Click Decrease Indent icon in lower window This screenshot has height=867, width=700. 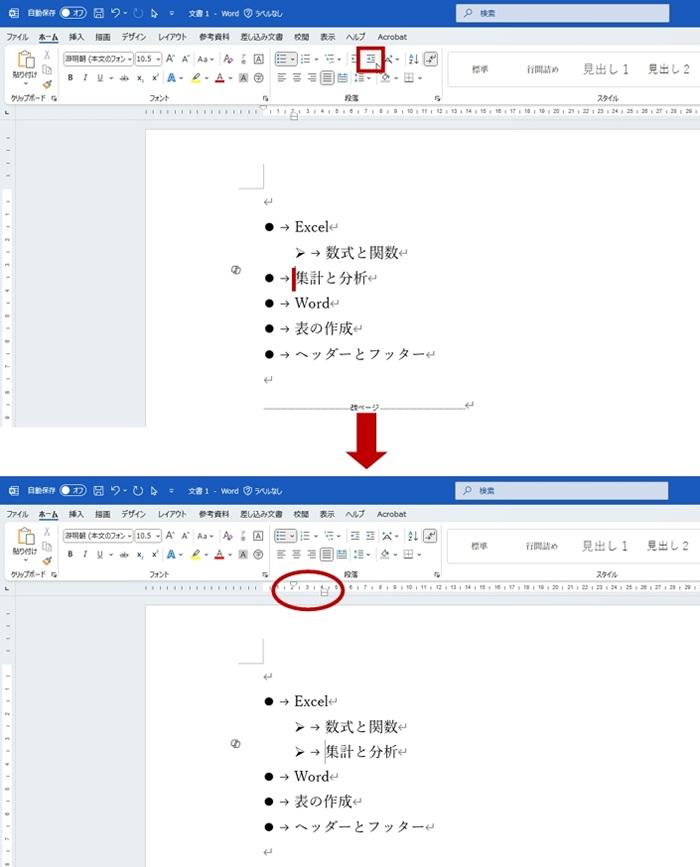pos(355,535)
